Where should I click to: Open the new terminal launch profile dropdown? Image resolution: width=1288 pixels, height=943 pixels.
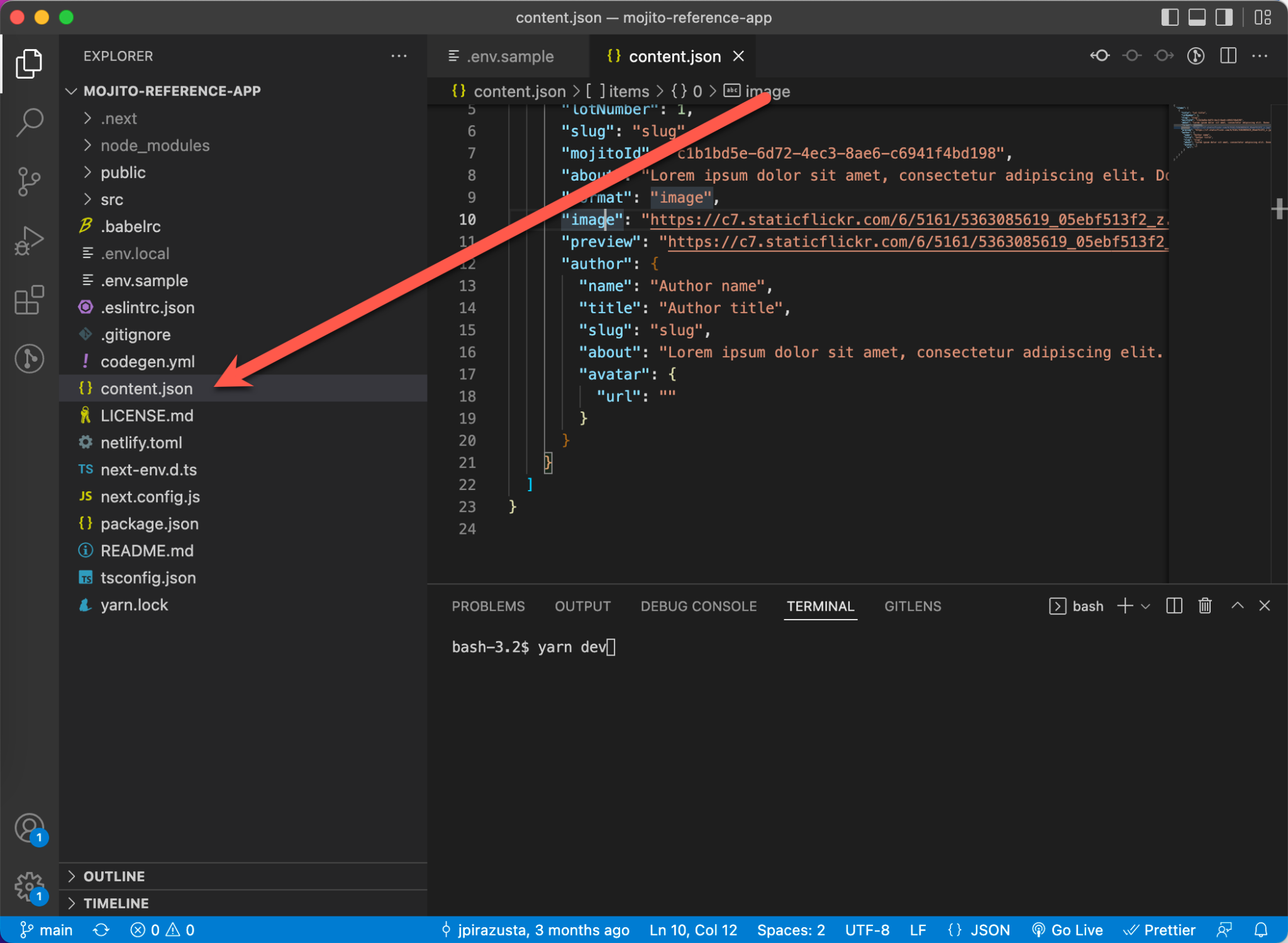point(1146,606)
